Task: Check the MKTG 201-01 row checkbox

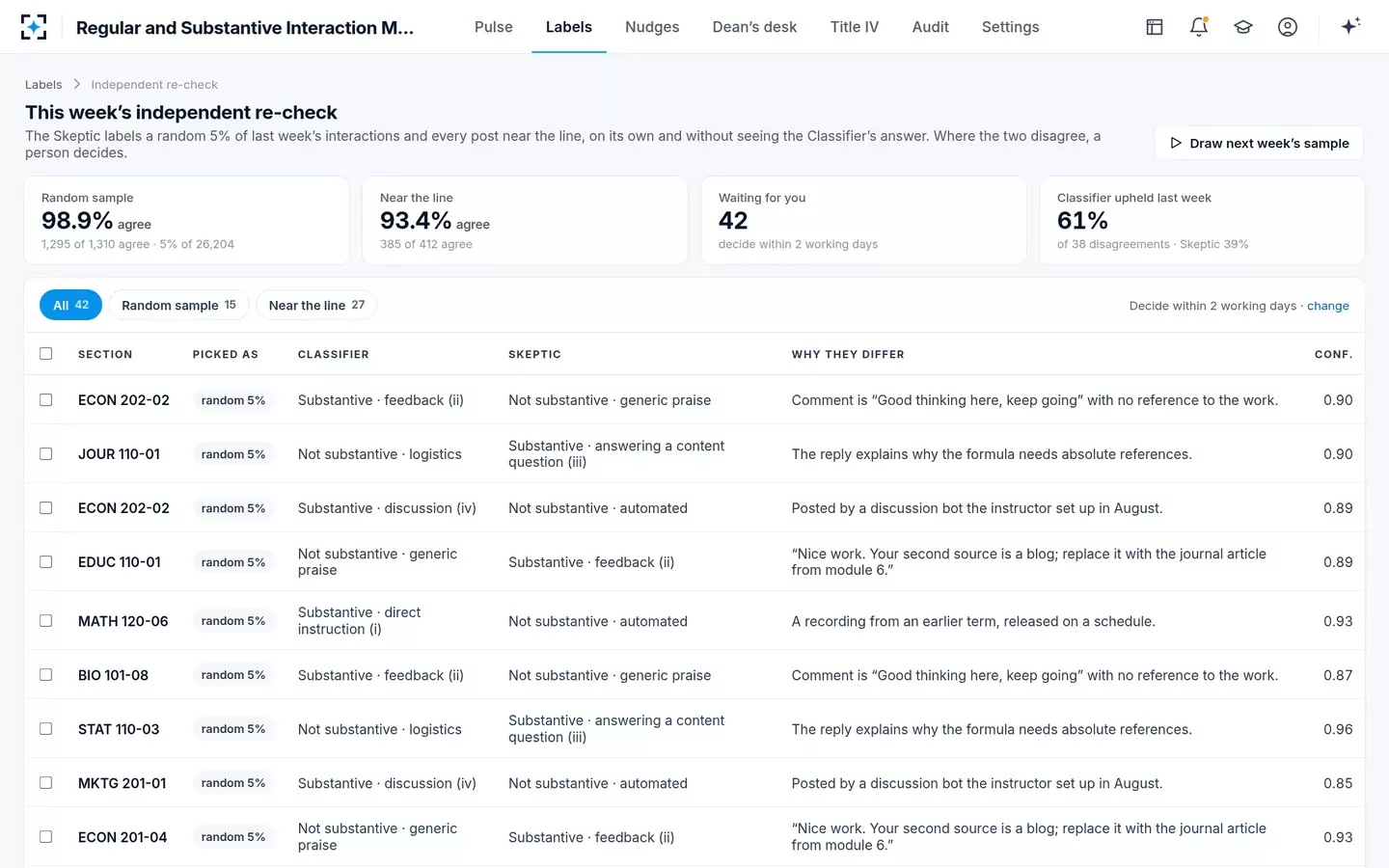Action: tap(46, 783)
